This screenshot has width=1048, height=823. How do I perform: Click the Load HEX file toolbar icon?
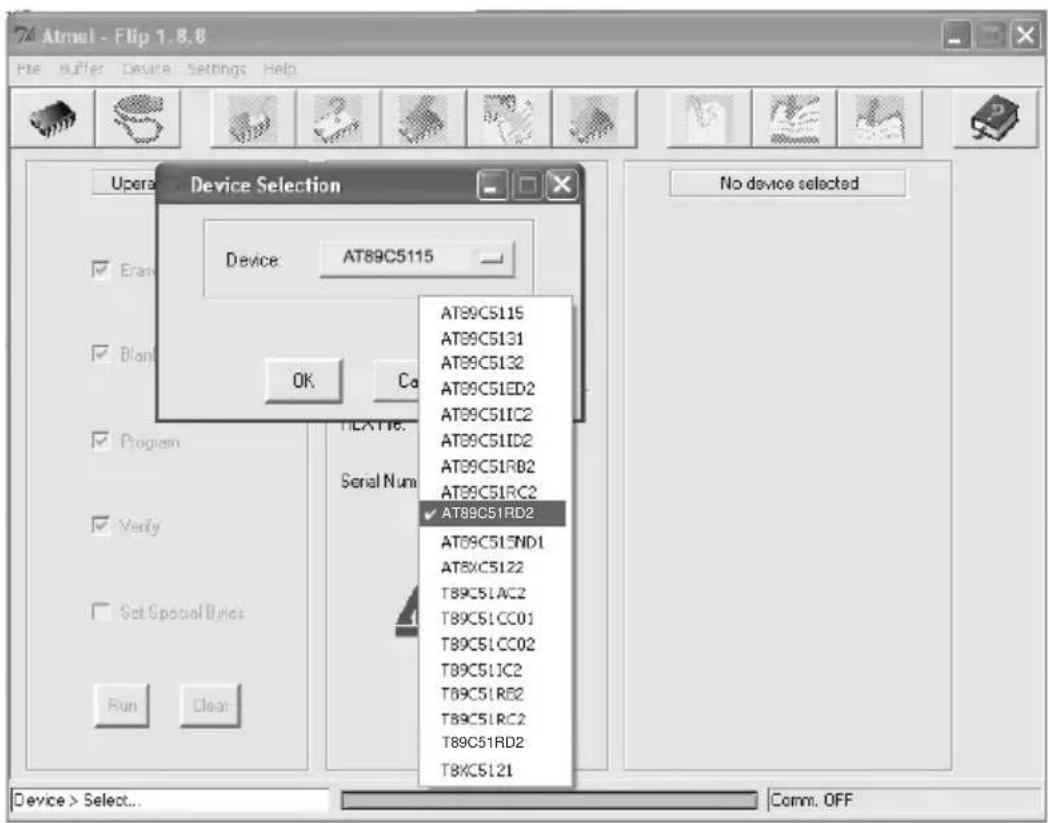794,119
